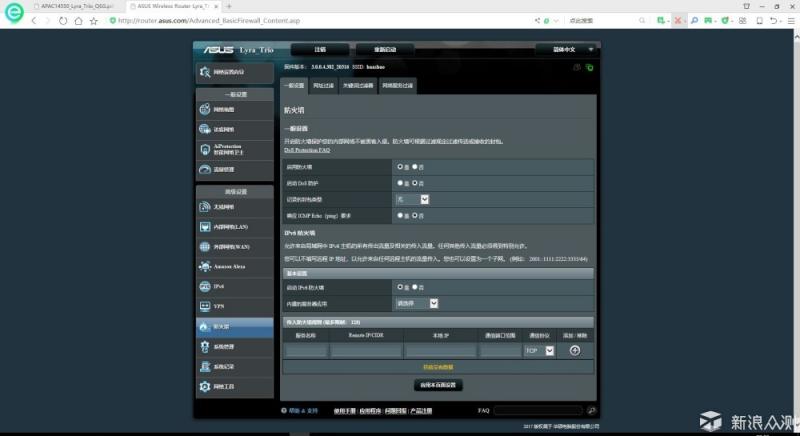The height and width of the screenshot is (436, 800).
Task: Open the language selector dropdown
Action: [x=568, y=49]
